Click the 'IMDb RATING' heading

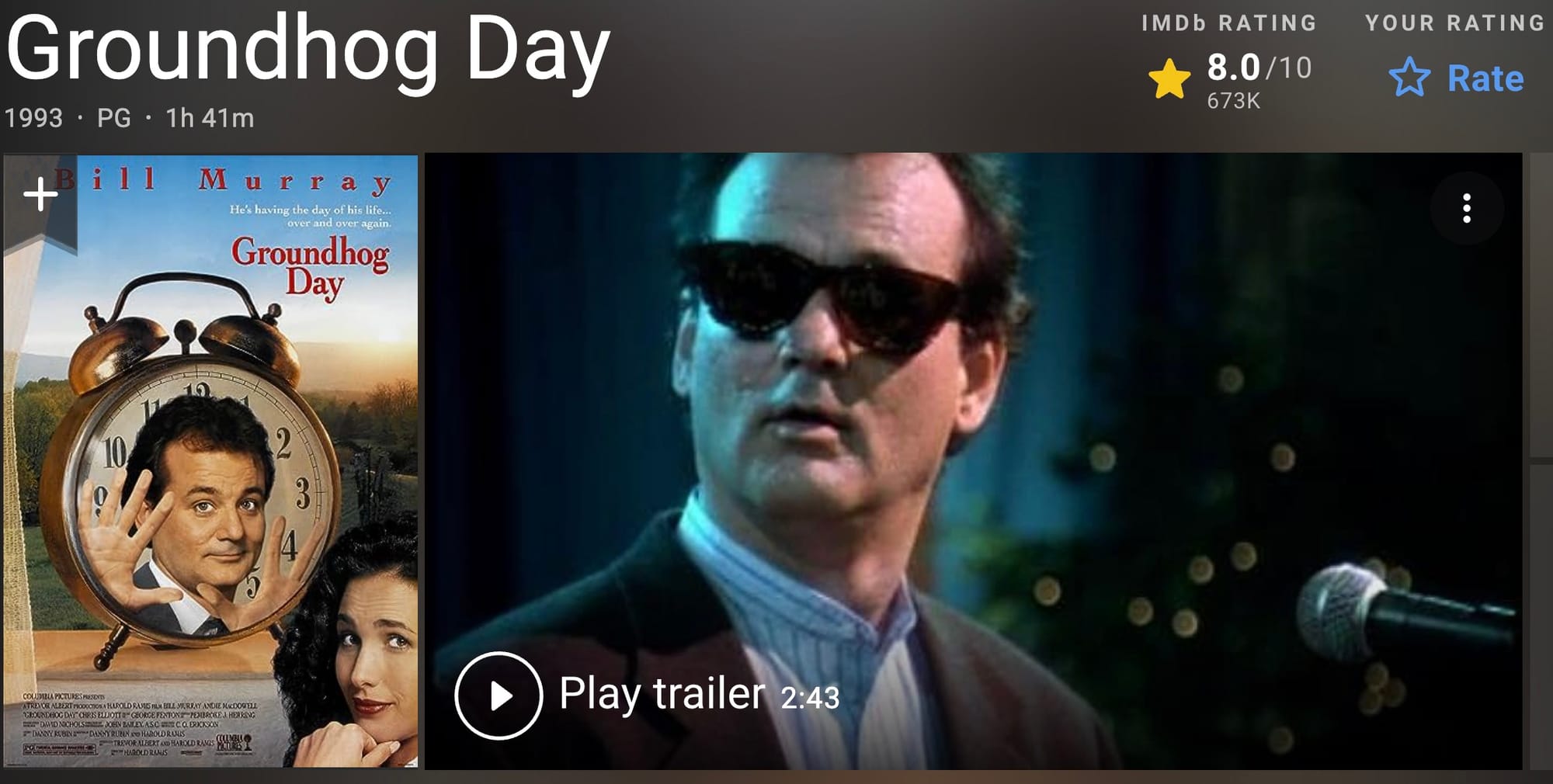pyautogui.click(x=1229, y=23)
